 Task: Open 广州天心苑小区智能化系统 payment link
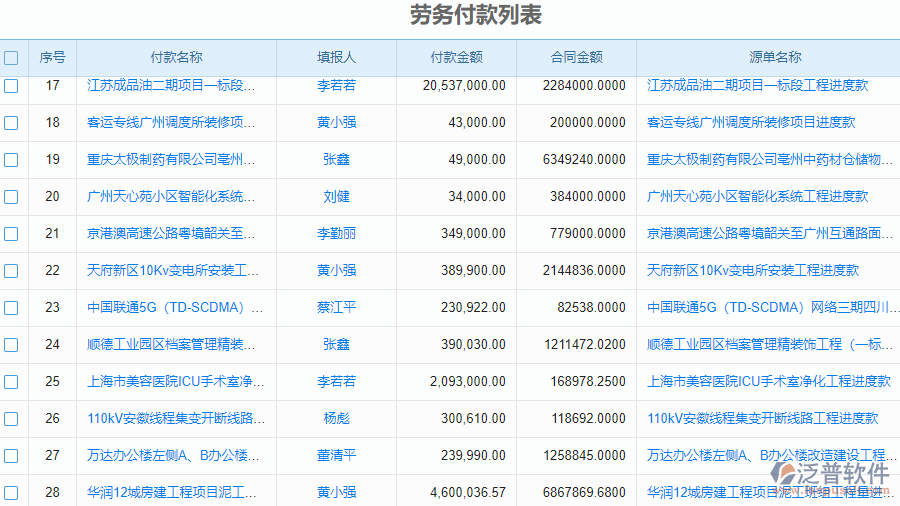tap(171, 197)
